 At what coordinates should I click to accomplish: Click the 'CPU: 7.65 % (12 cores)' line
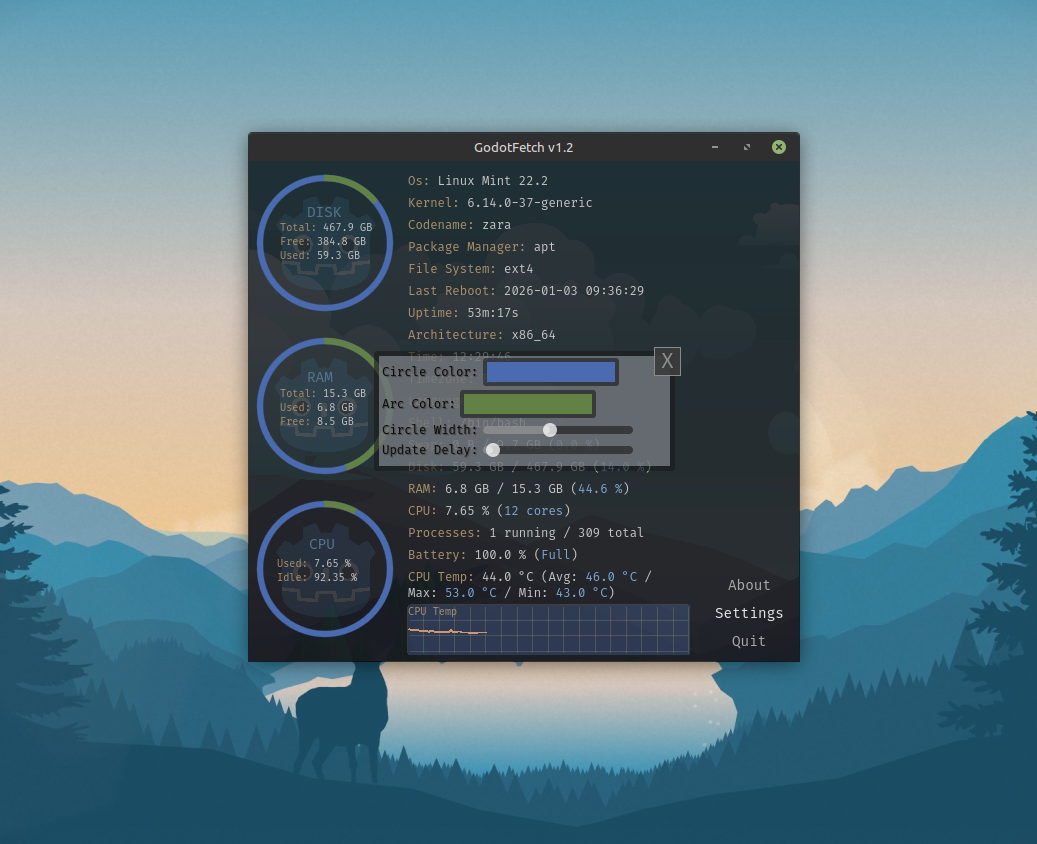[489, 511]
